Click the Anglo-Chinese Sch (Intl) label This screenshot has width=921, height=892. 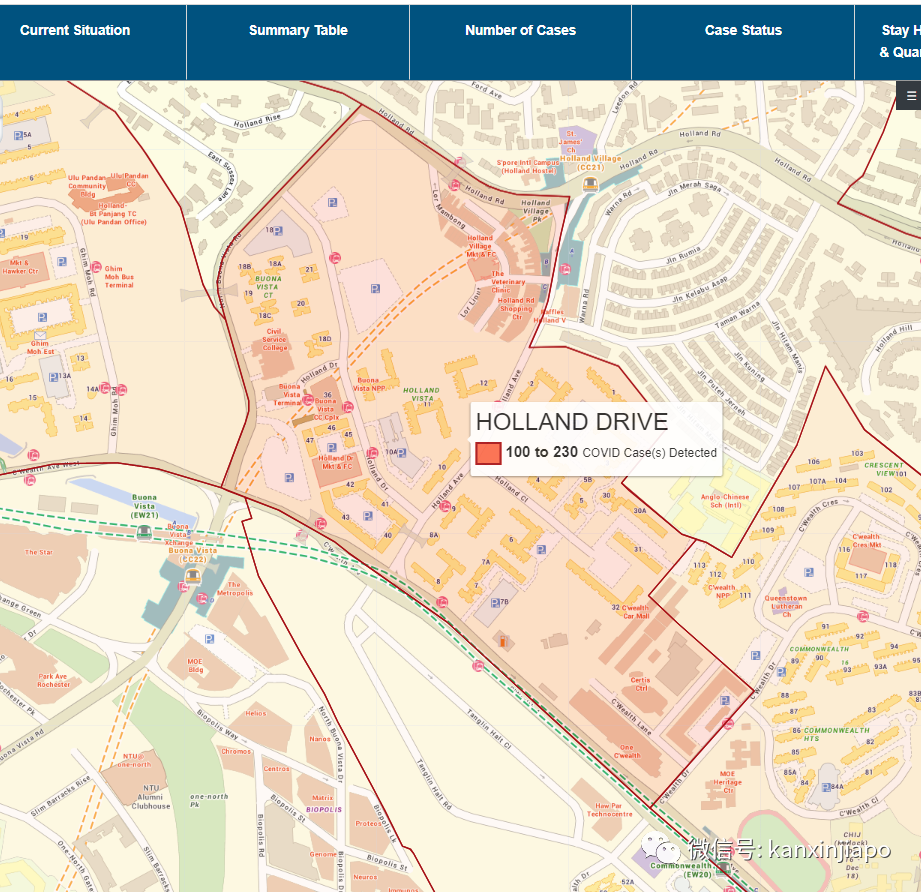pos(725,501)
